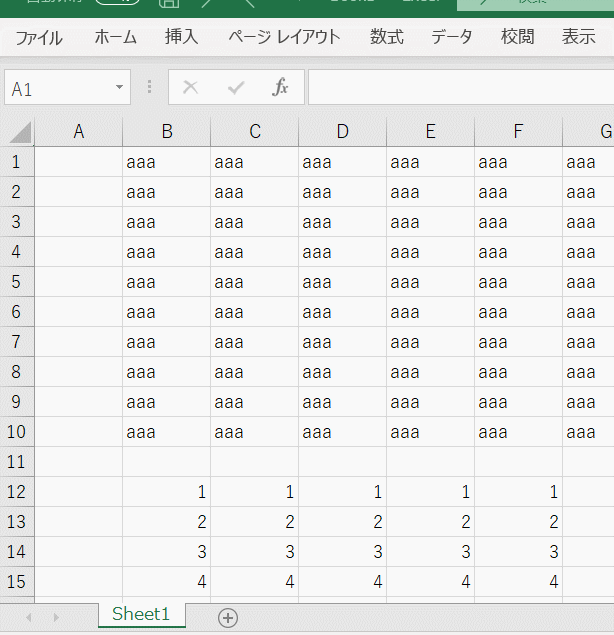Click the enter checkmark formula button

point(236,87)
